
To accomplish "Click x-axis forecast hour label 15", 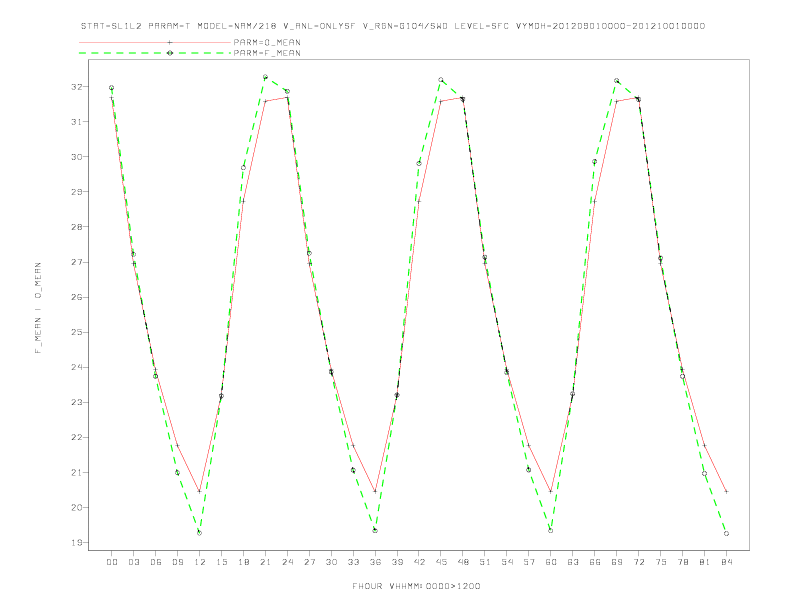I will 222,562.
